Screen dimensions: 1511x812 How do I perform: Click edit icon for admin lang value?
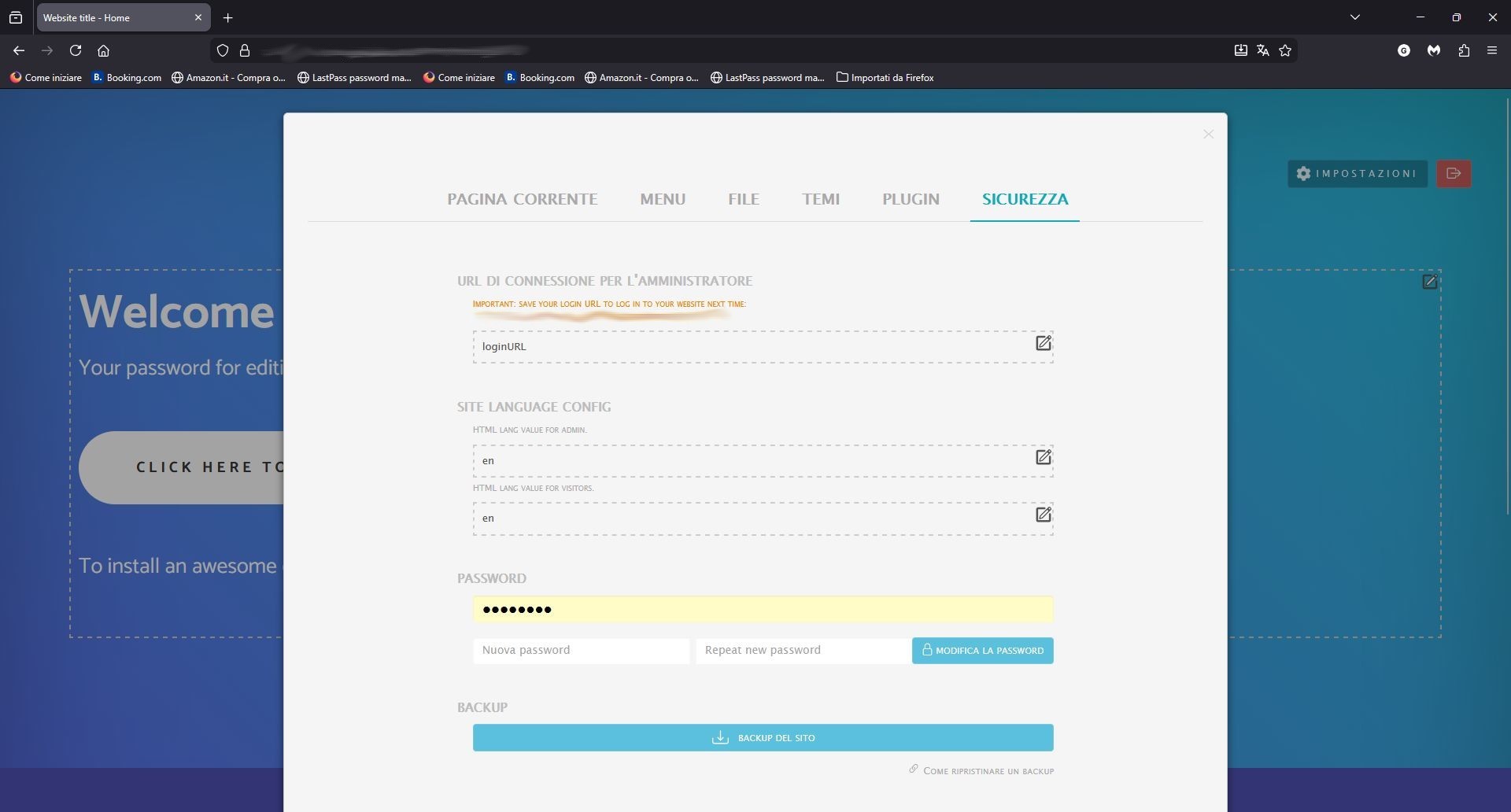click(1043, 457)
